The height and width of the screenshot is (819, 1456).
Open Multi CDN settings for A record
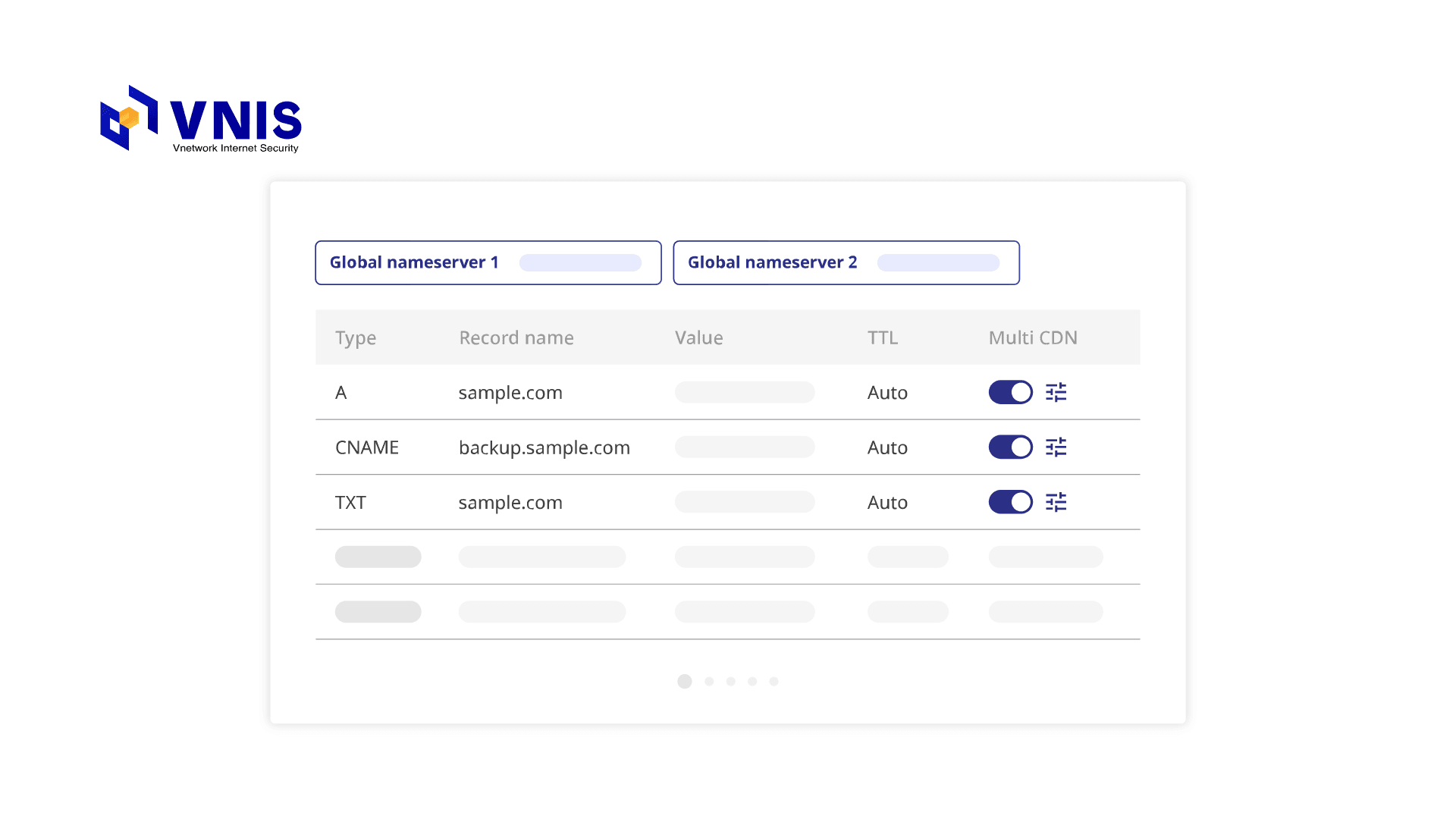click(x=1056, y=392)
